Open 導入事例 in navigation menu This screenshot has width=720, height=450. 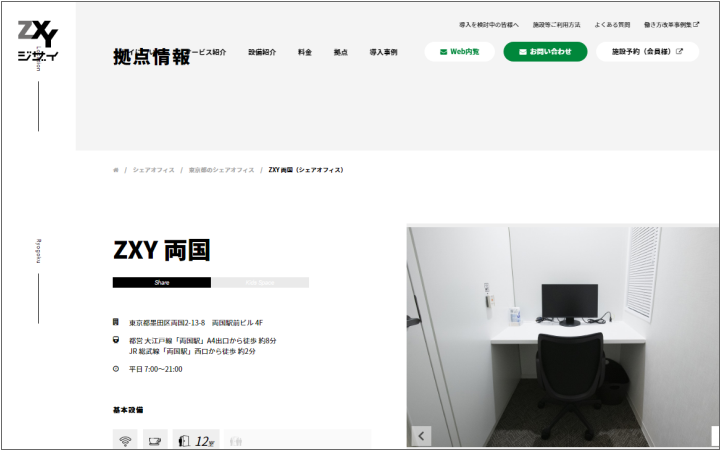pos(383,52)
